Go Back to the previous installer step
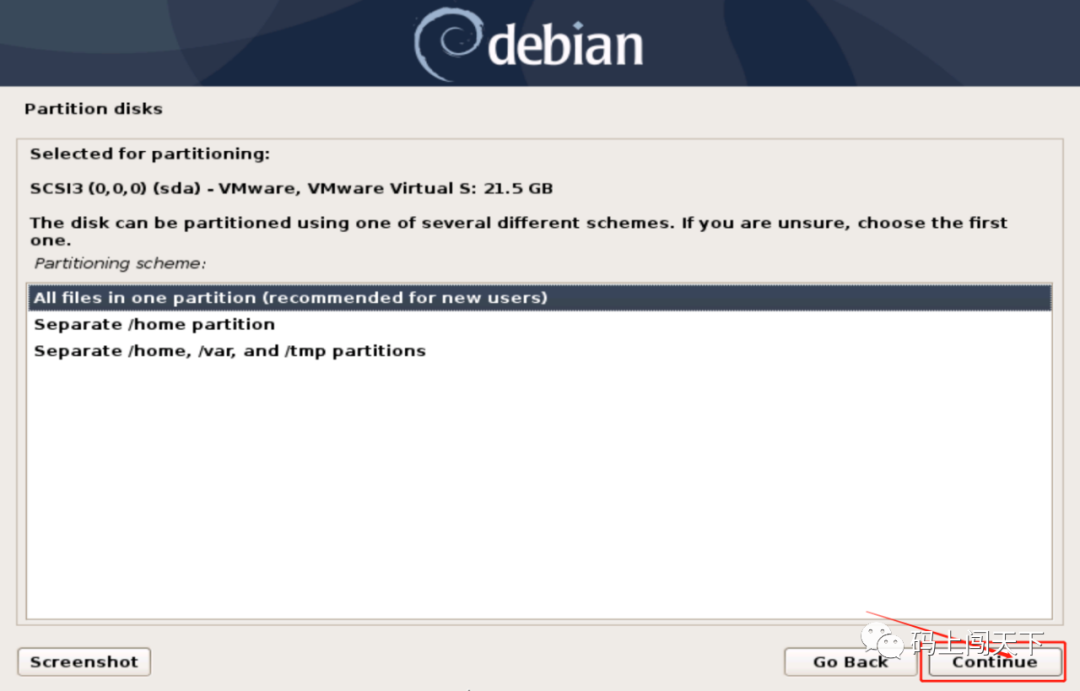 point(850,662)
